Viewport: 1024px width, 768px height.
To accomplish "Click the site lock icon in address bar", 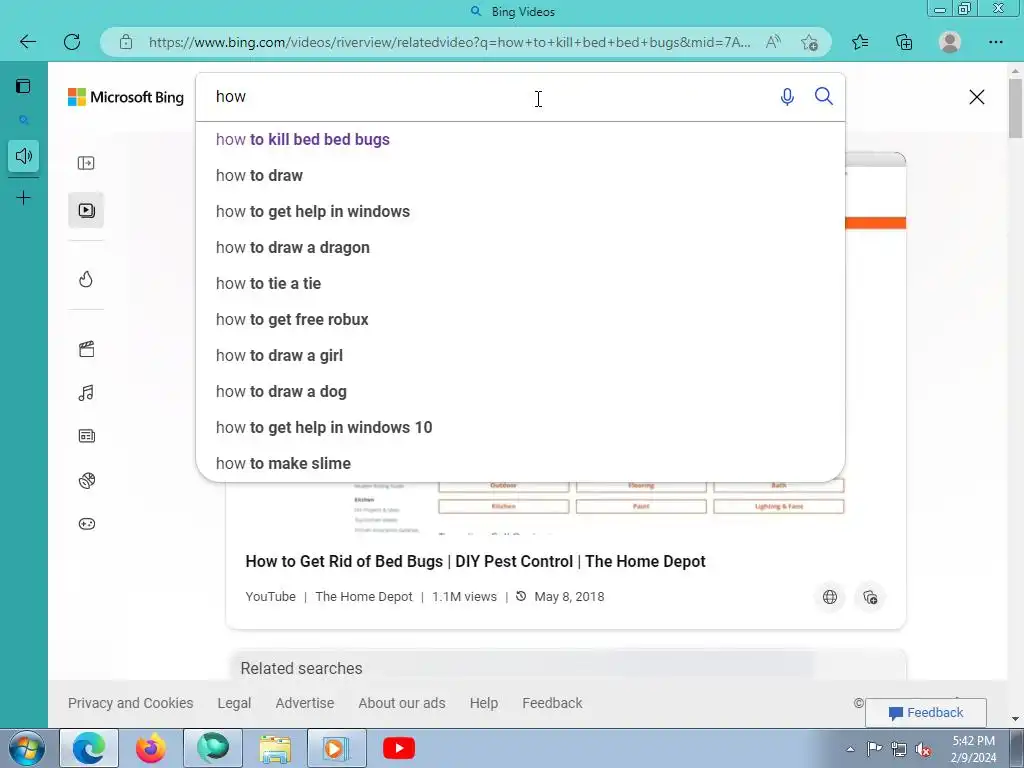I will point(126,42).
